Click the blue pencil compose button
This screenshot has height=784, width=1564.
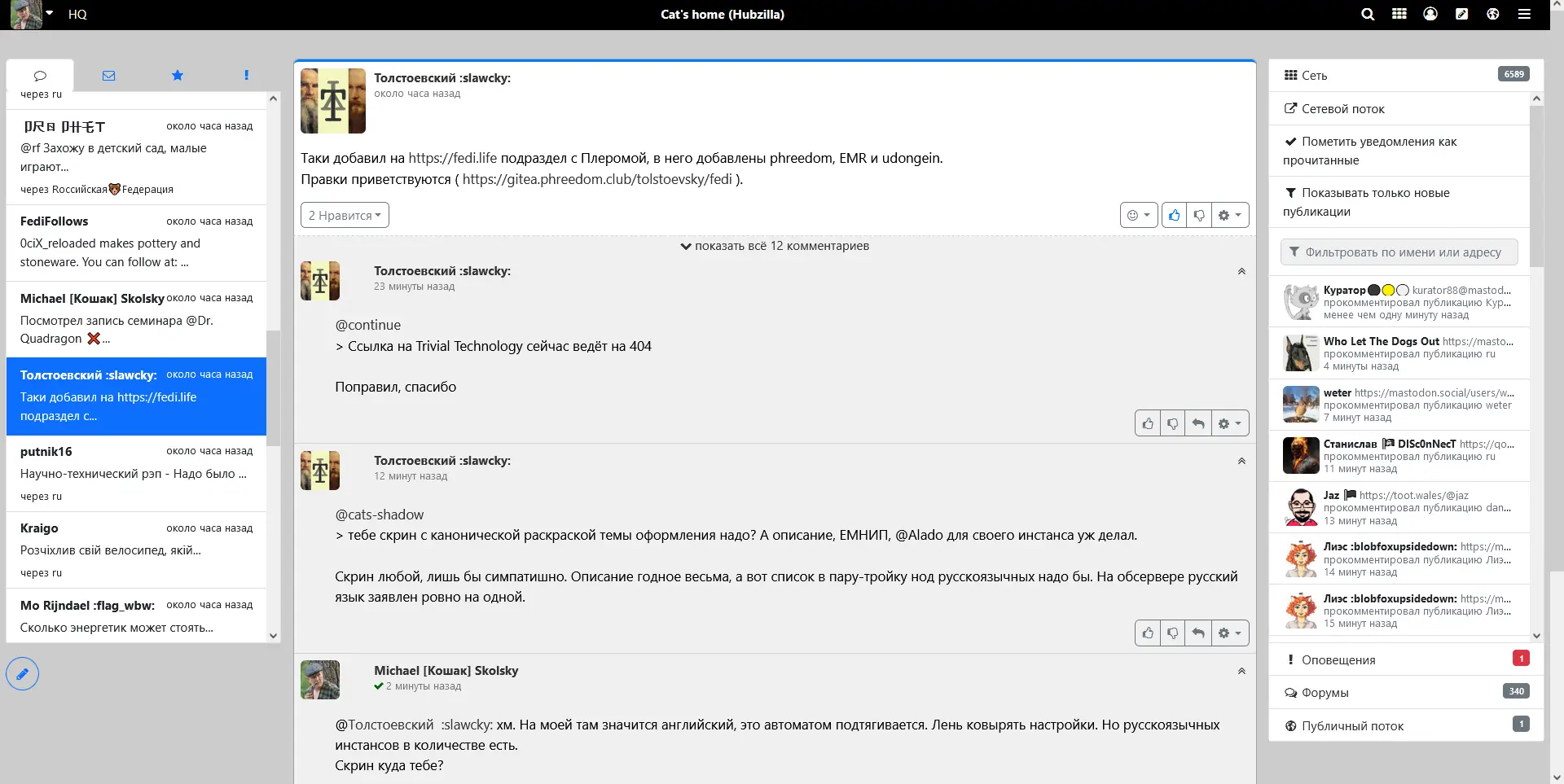point(23,673)
